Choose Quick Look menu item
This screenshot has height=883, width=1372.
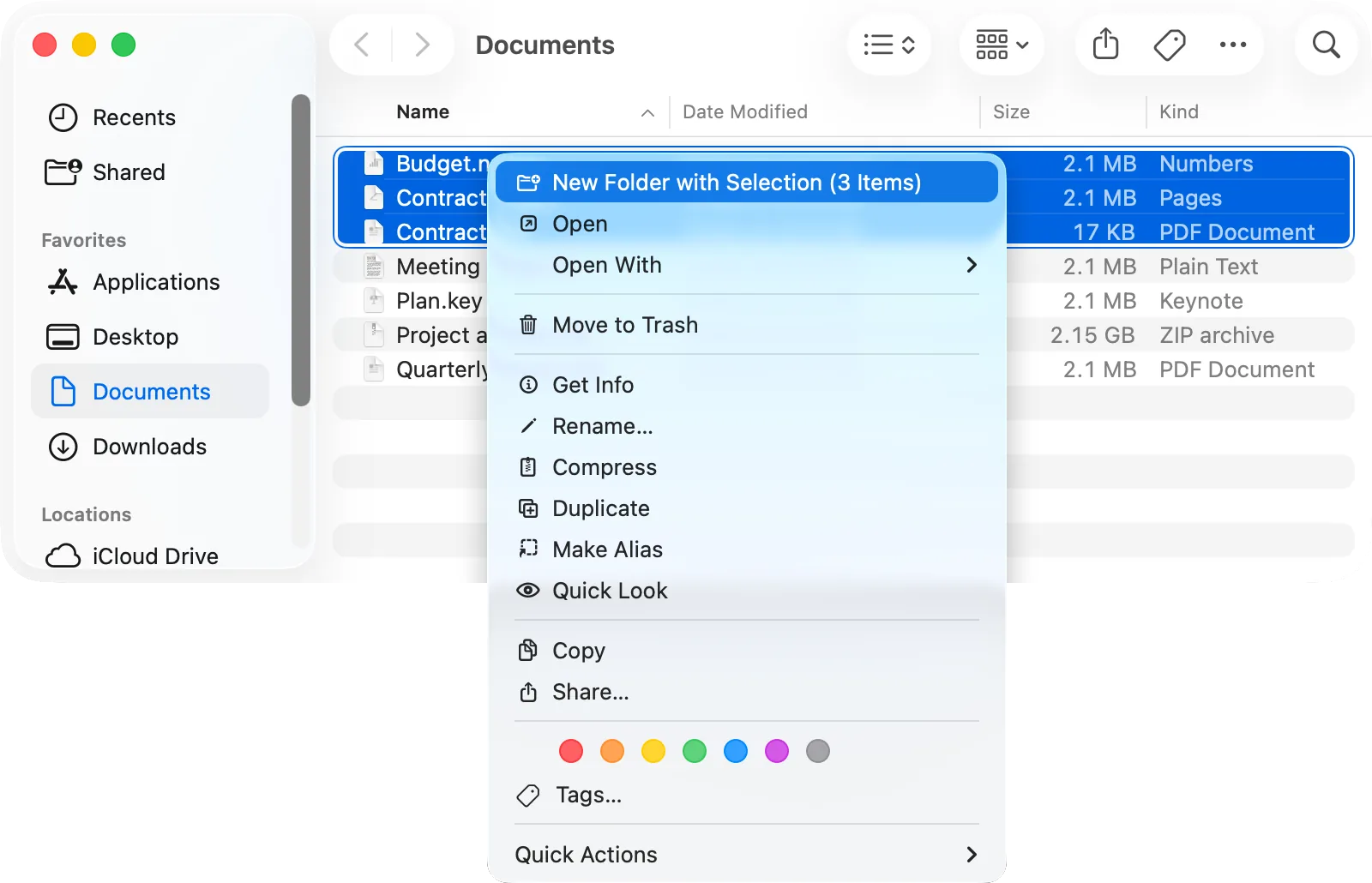[x=747, y=591]
